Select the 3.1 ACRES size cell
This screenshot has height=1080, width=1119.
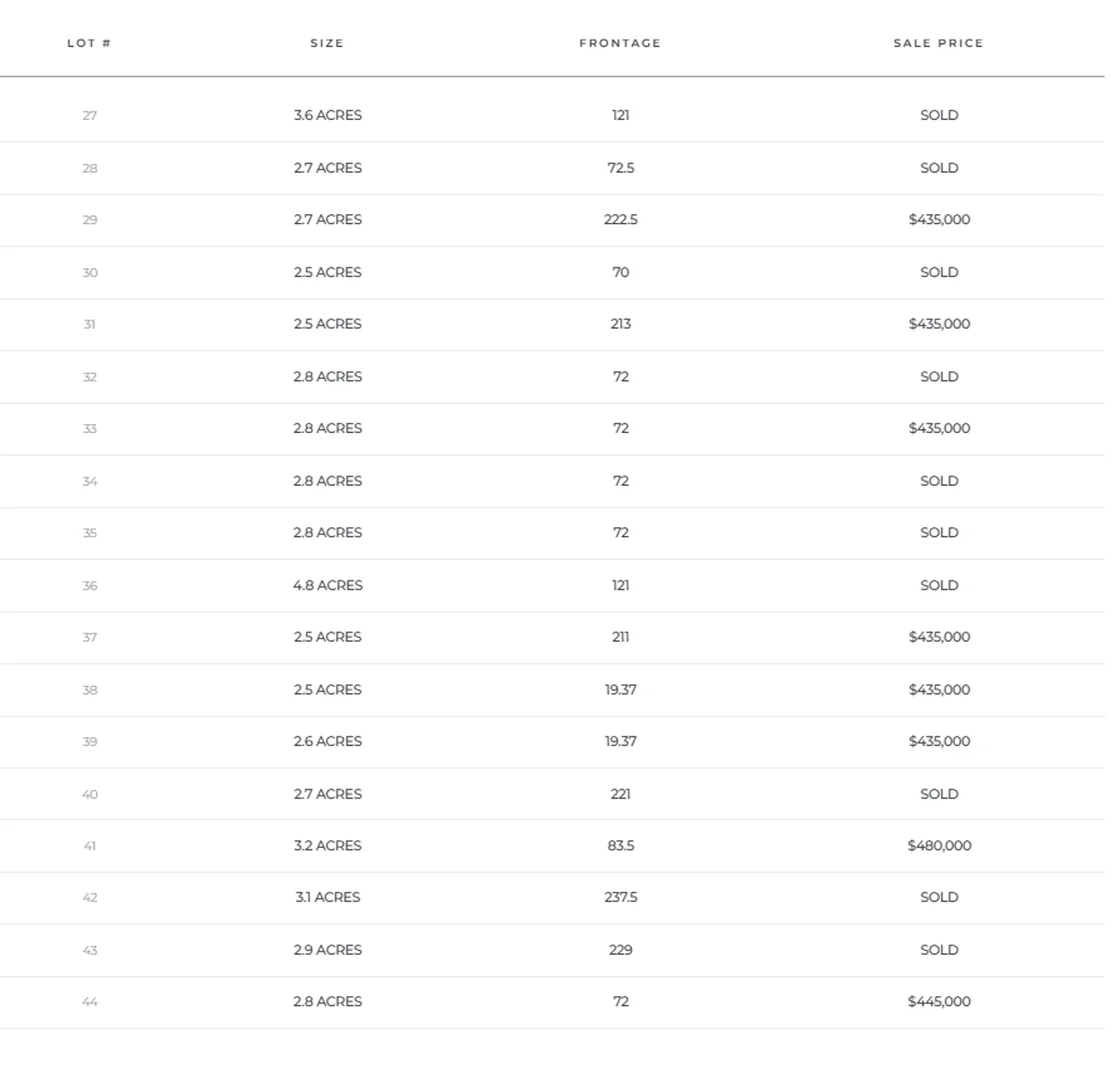(328, 898)
